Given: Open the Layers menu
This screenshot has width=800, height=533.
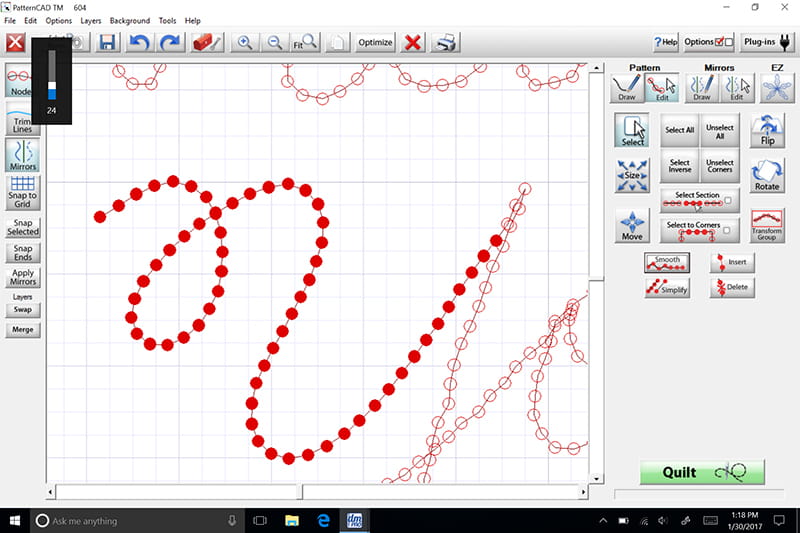Looking at the screenshot, I should tap(90, 20).
